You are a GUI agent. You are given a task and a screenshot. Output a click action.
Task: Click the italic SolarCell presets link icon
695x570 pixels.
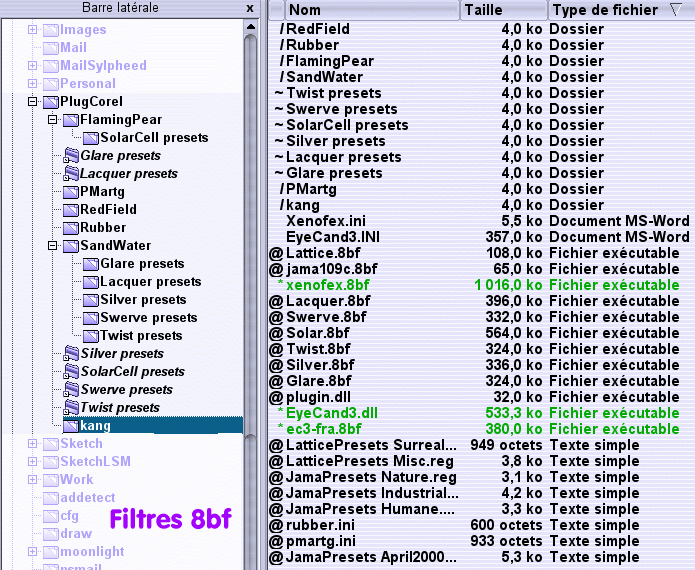(71, 372)
